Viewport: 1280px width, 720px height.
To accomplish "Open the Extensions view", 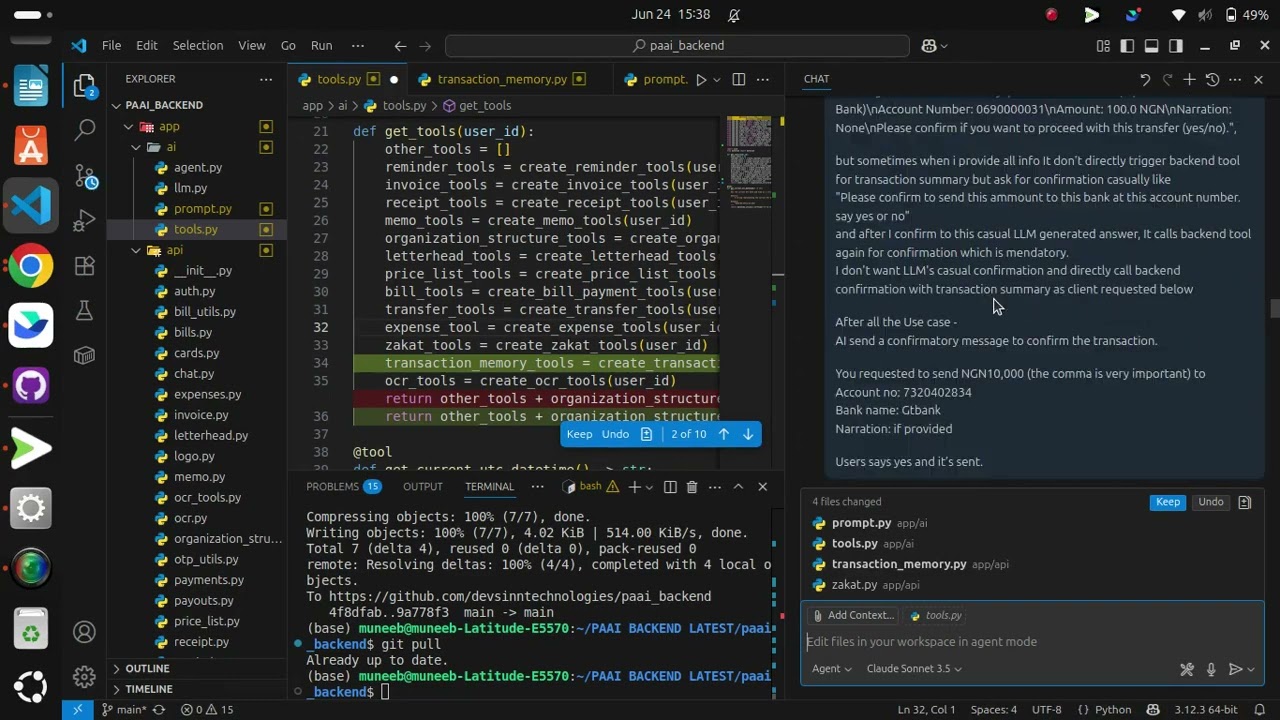I will tap(85, 265).
